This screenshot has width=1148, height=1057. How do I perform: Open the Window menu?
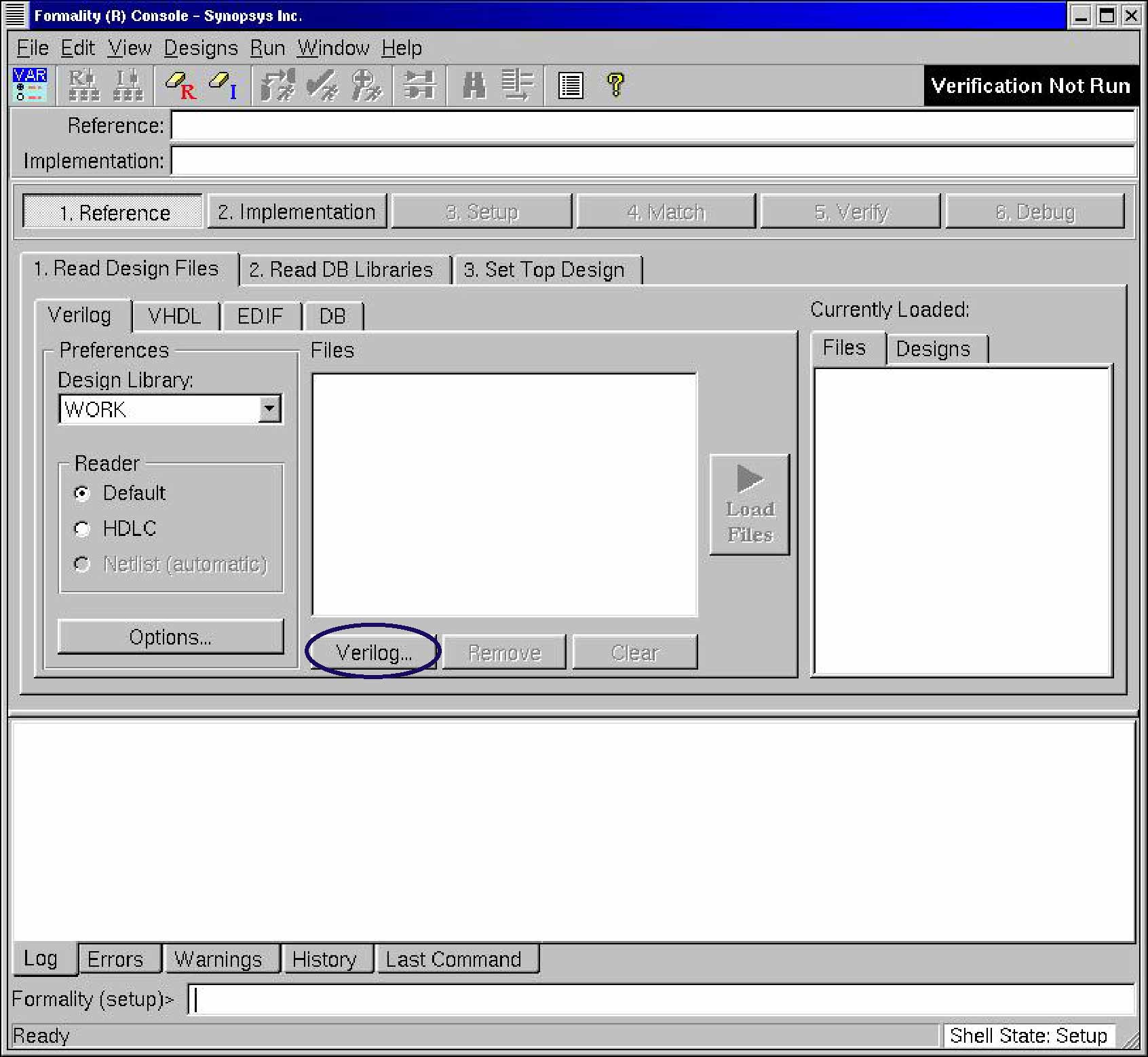pyautogui.click(x=333, y=48)
